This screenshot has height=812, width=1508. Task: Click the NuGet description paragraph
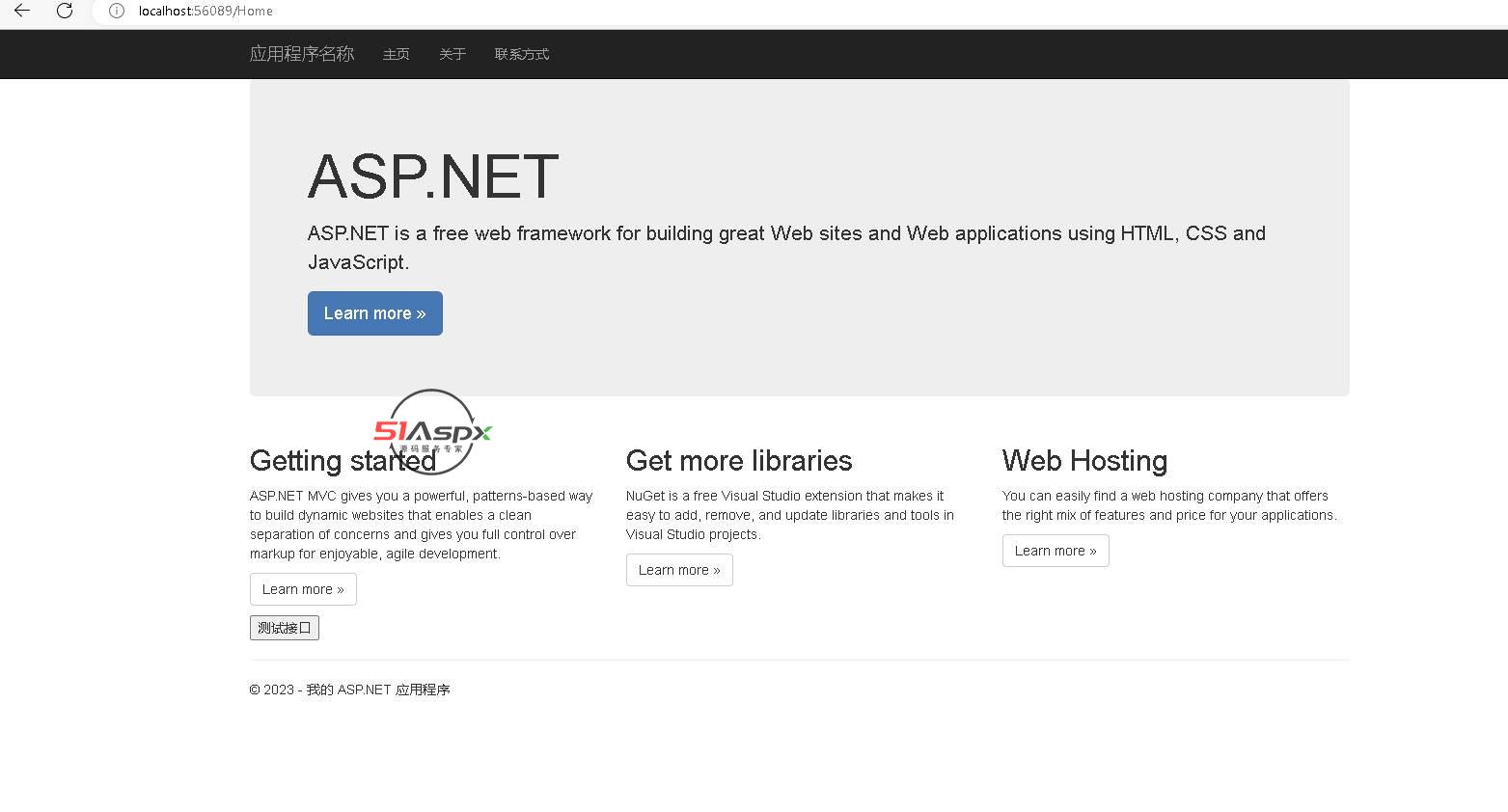[790, 515]
